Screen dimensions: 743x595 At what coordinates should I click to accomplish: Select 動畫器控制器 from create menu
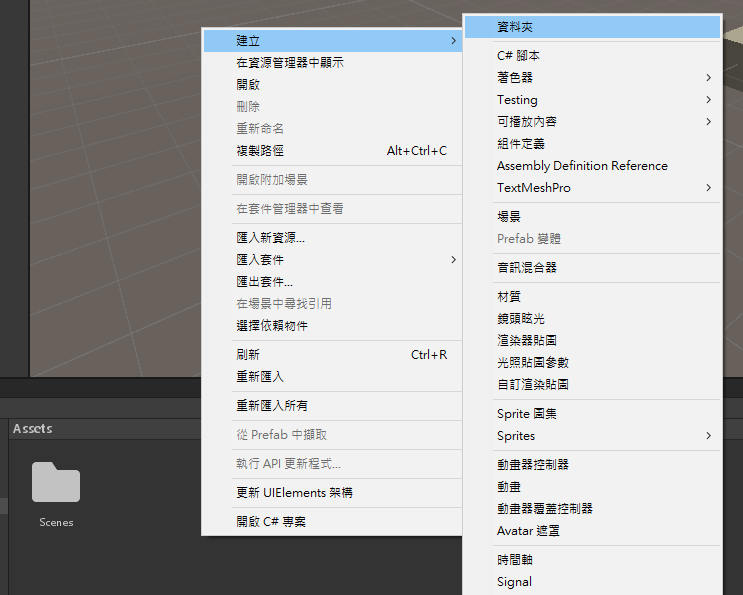[x=533, y=465]
